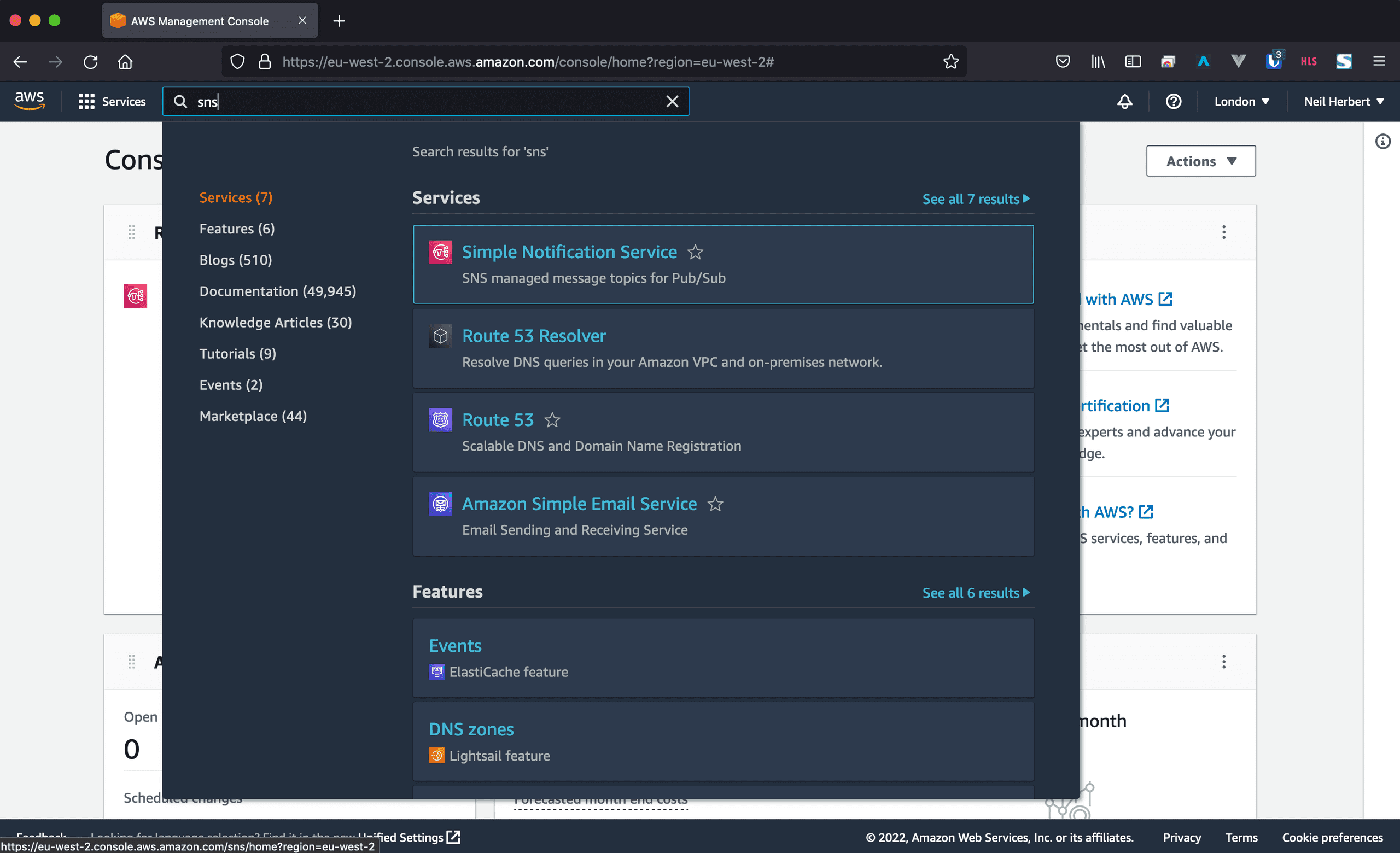The image size is (1400, 853).
Task: Click the AWS logo home icon
Action: click(30, 101)
